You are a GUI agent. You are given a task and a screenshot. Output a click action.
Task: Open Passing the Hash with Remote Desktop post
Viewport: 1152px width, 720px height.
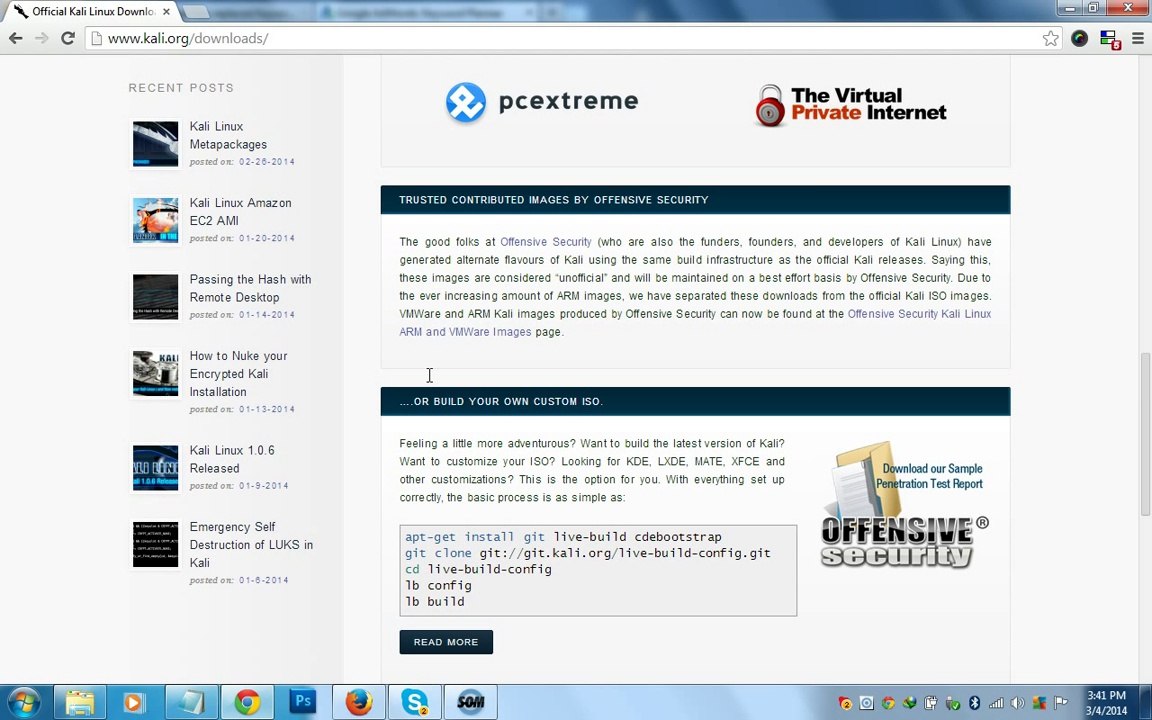(x=250, y=288)
